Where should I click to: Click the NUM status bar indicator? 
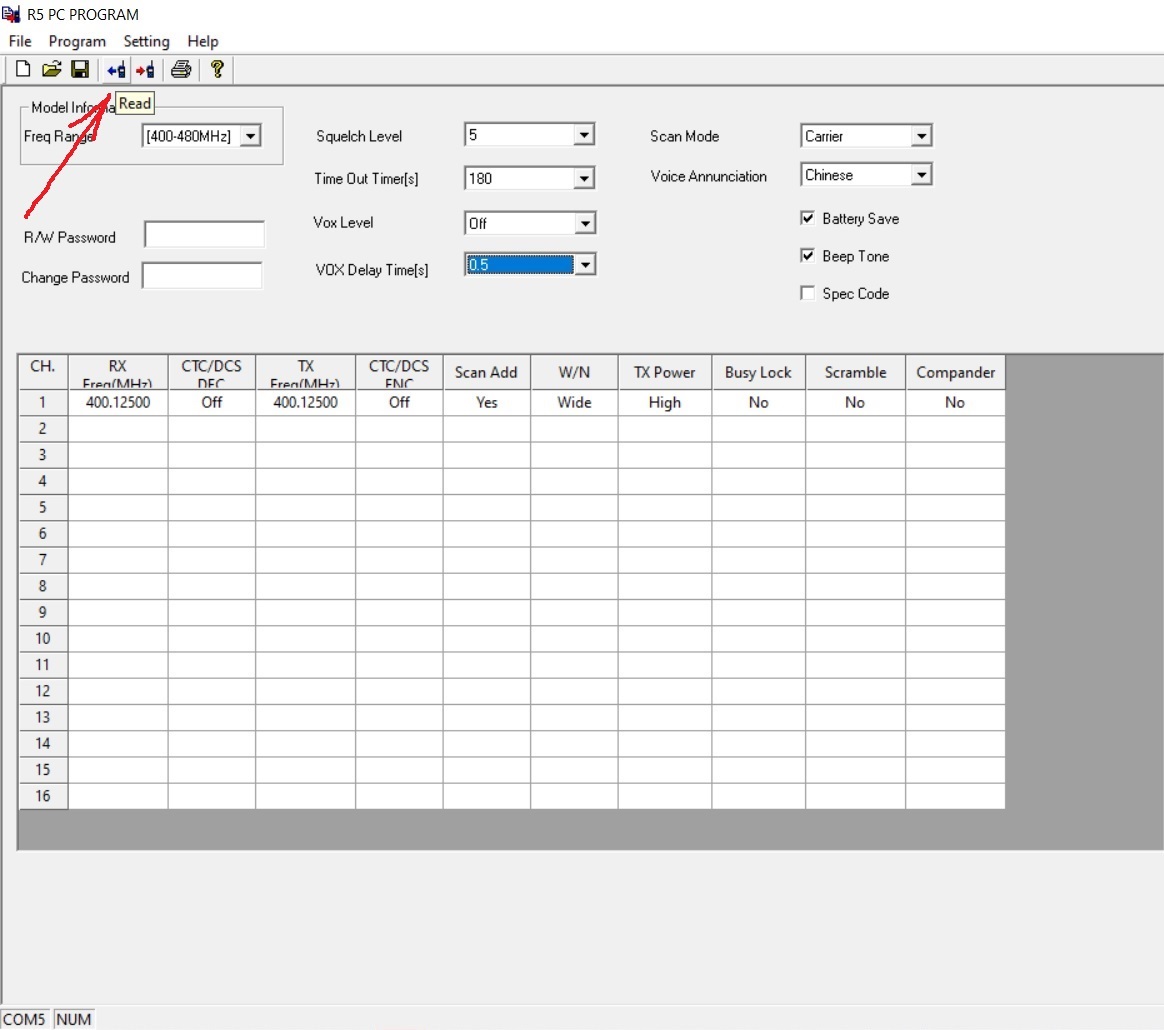point(74,1019)
